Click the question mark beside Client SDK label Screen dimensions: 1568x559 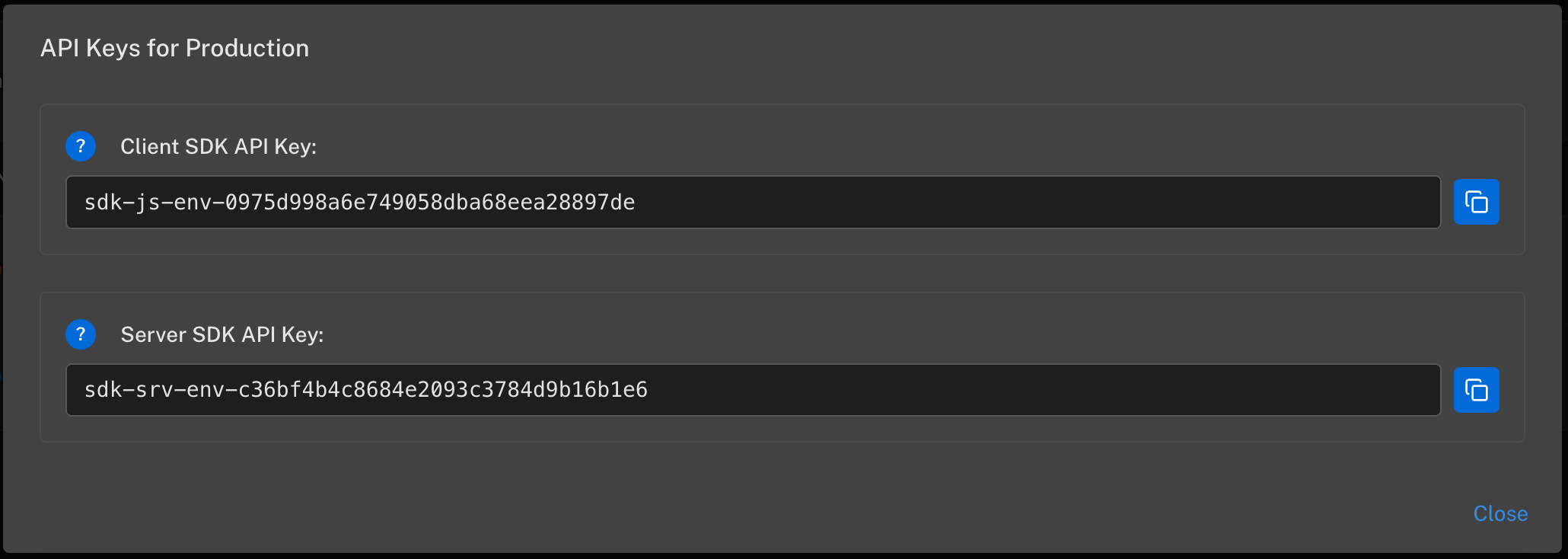pyautogui.click(x=80, y=146)
